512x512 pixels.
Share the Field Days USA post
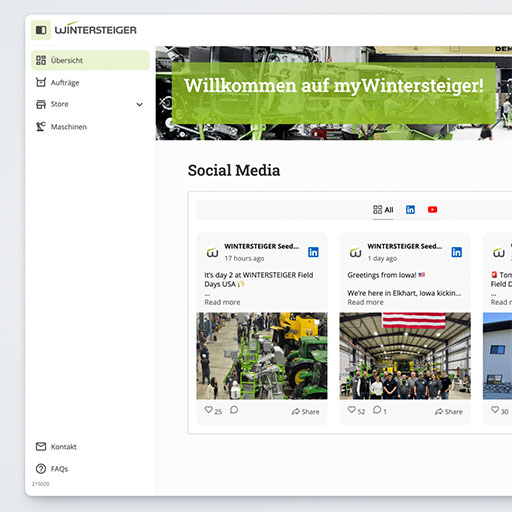pos(305,412)
